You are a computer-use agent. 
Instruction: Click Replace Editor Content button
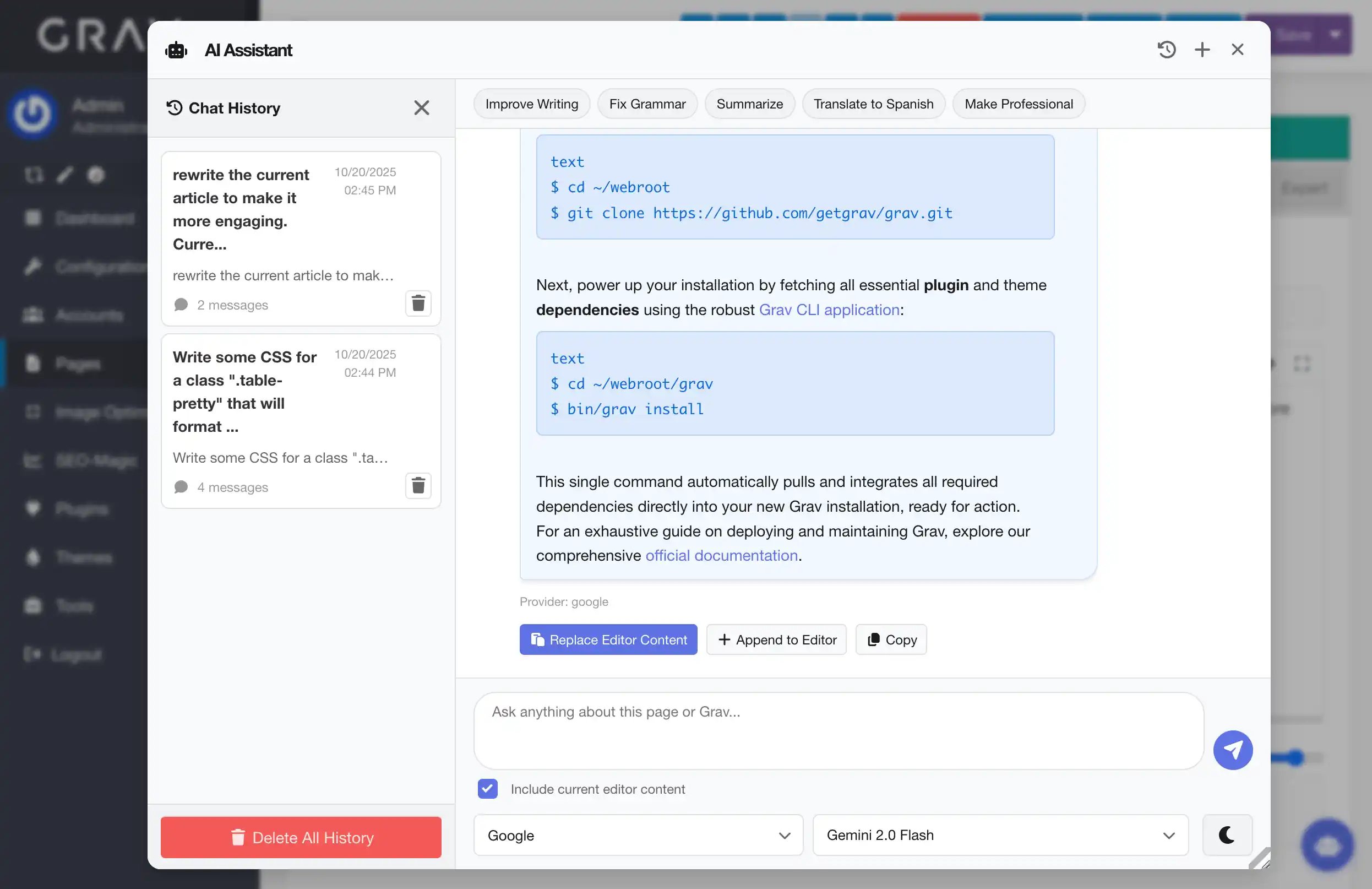tap(608, 639)
